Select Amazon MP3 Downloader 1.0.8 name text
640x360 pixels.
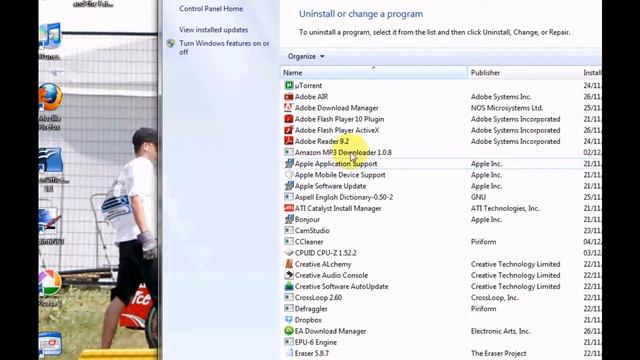pyautogui.click(x=343, y=152)
